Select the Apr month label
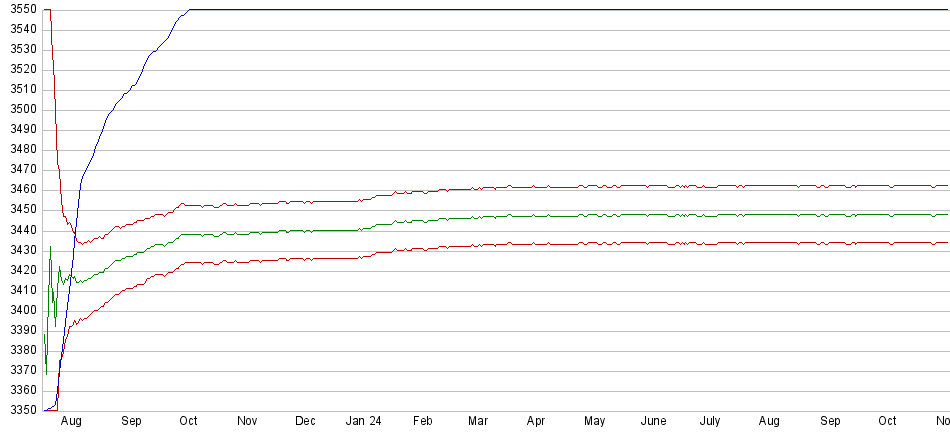 pyautogui.click(x=537, y=422)
